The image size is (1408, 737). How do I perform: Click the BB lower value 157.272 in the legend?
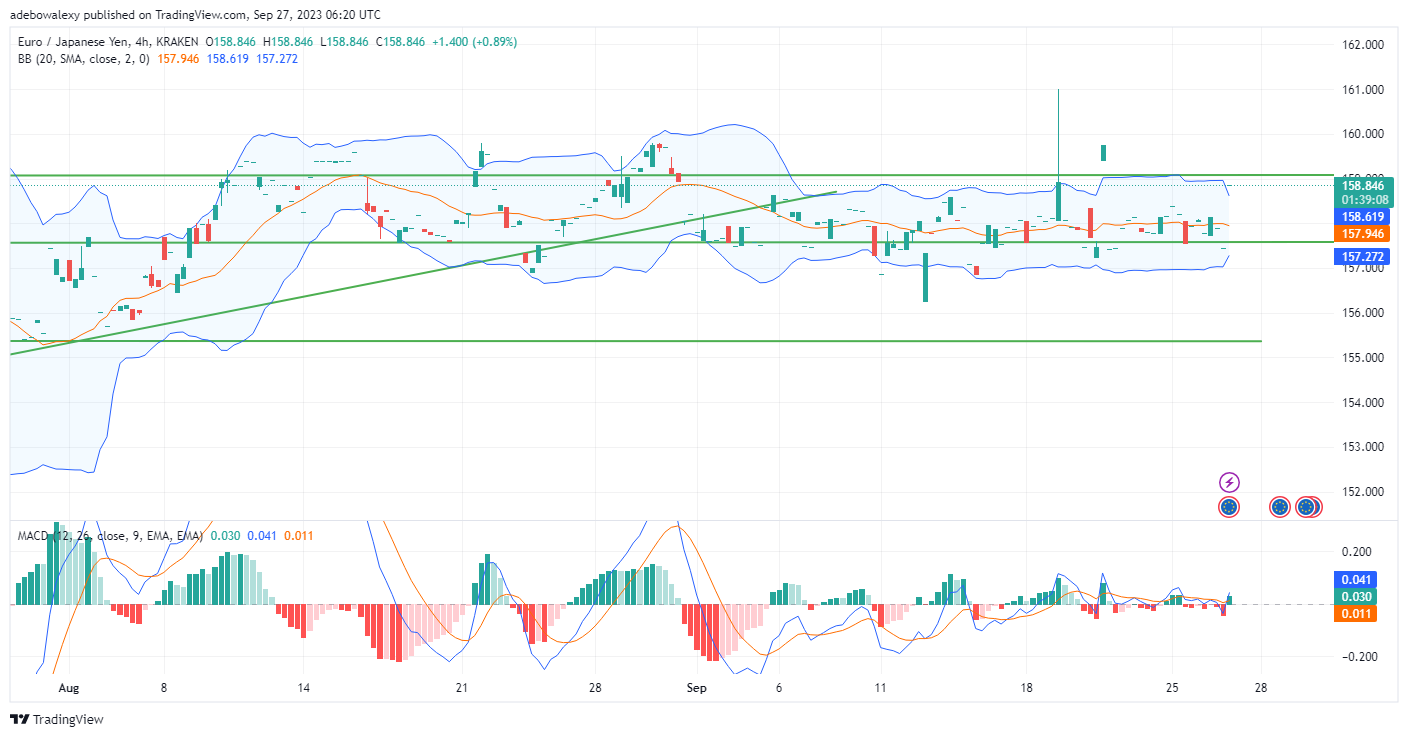276,59
